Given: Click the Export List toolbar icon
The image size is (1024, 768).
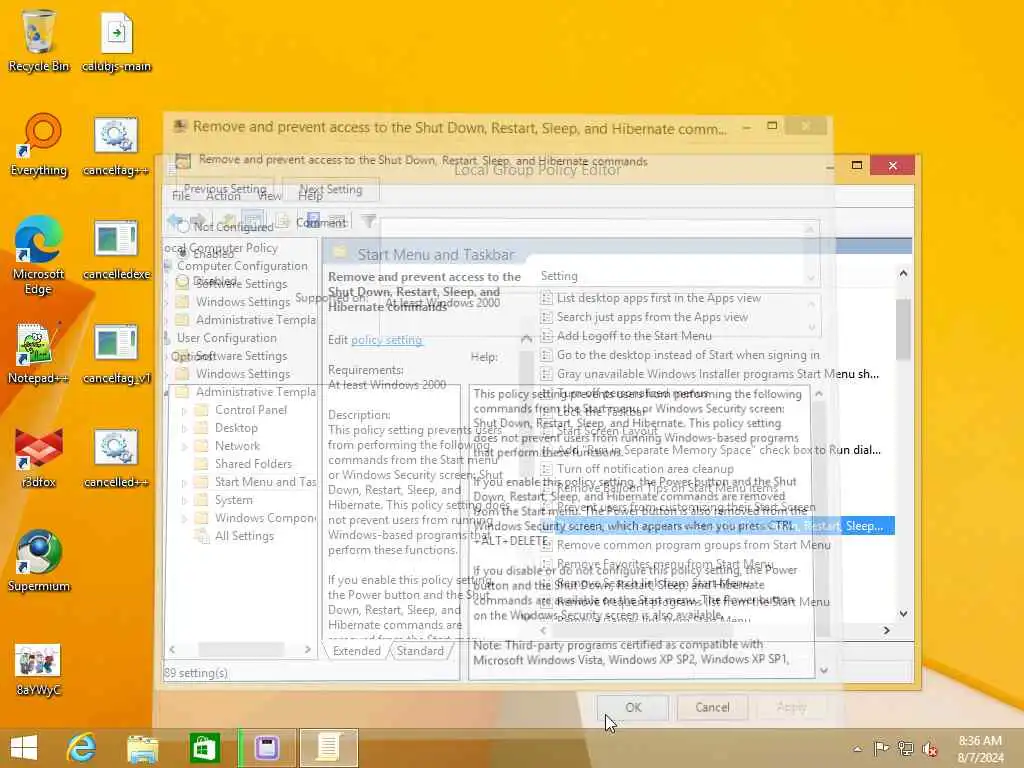Looking at the screenshot, I should (283, 221).
